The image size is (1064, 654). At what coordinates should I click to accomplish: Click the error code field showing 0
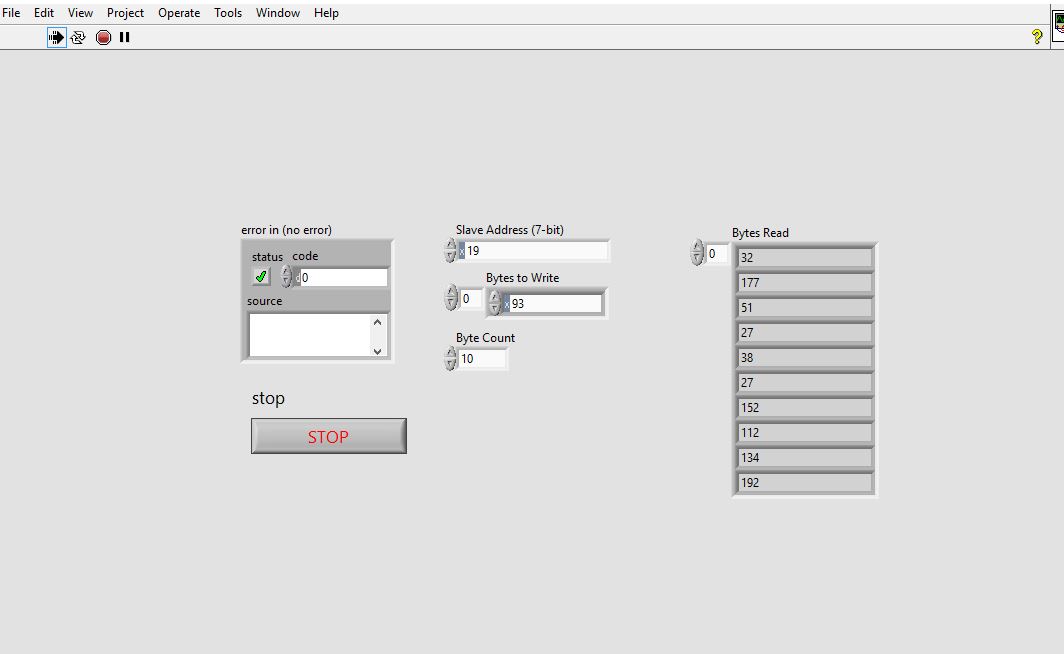344,277
